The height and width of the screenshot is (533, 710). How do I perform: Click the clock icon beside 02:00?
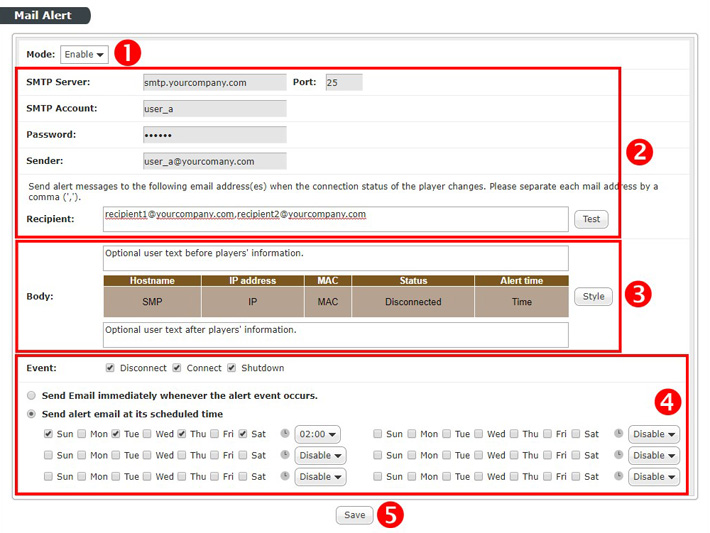[285, 433]
